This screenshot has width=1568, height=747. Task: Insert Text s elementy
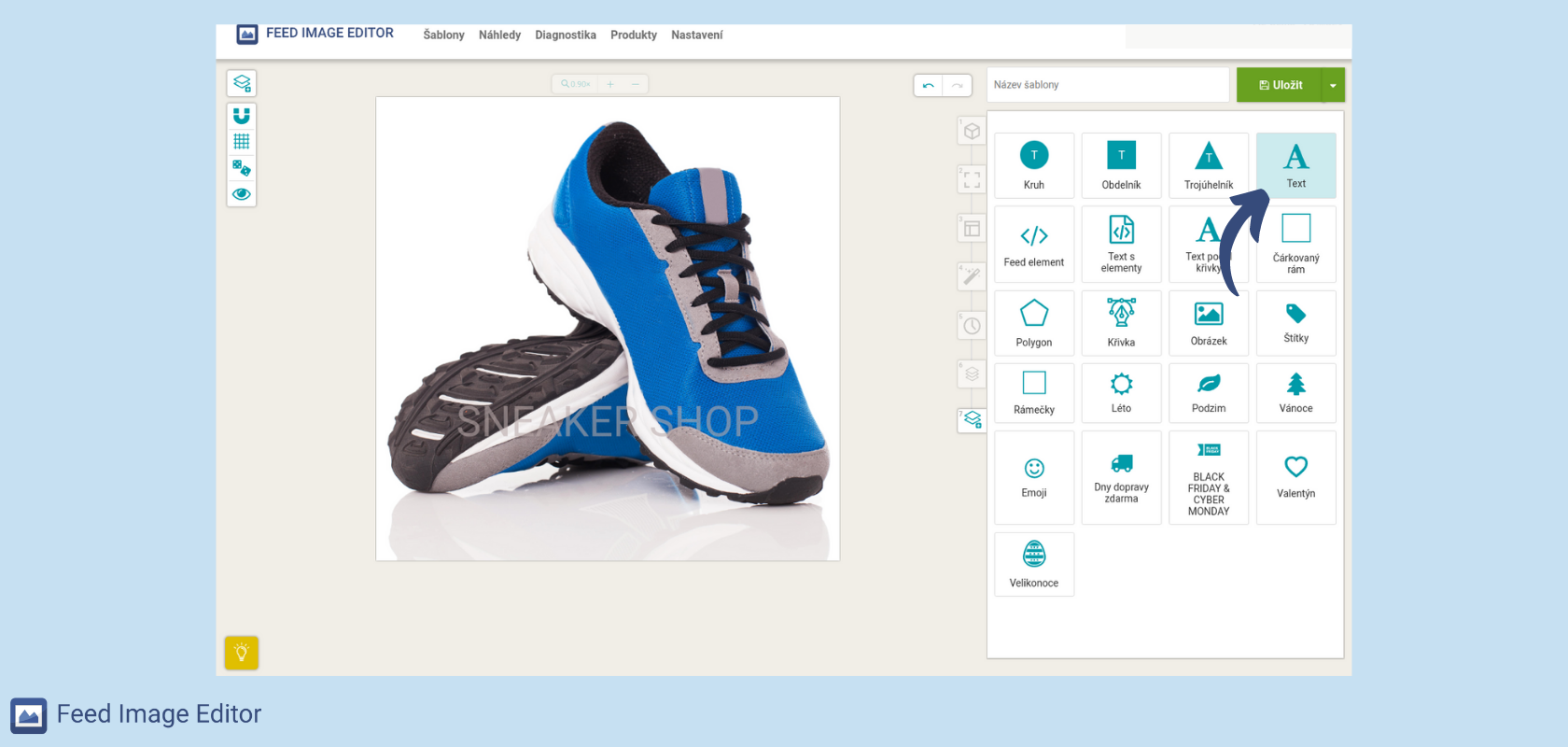(1121, 245)
